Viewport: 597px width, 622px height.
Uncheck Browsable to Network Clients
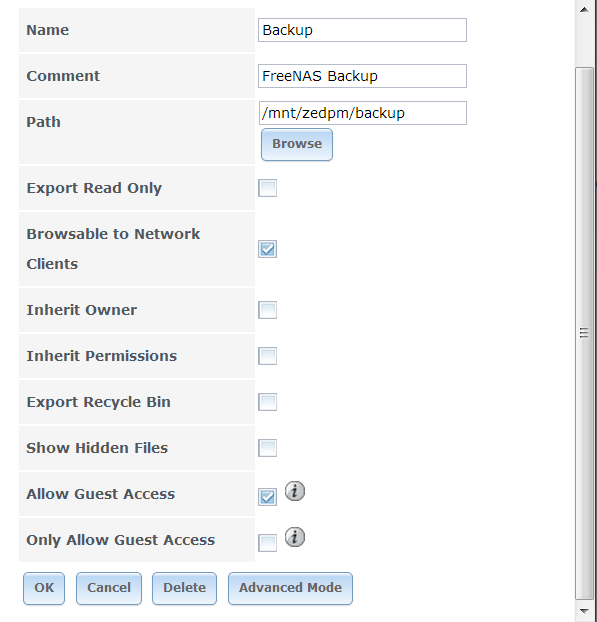pyautogui.click(x=267, y=249)
